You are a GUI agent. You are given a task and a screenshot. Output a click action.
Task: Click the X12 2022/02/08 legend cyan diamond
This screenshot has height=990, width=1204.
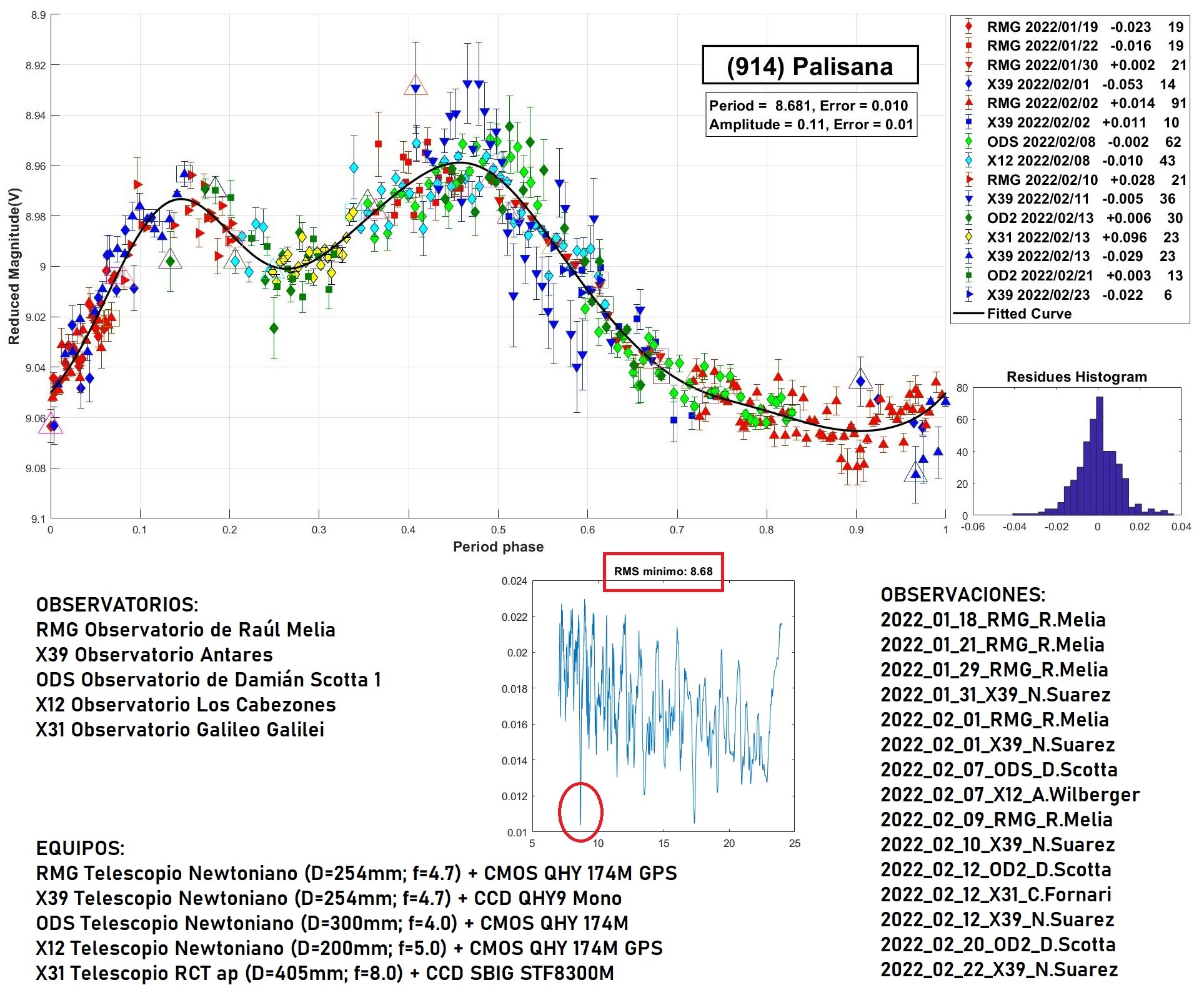[968, 161]
